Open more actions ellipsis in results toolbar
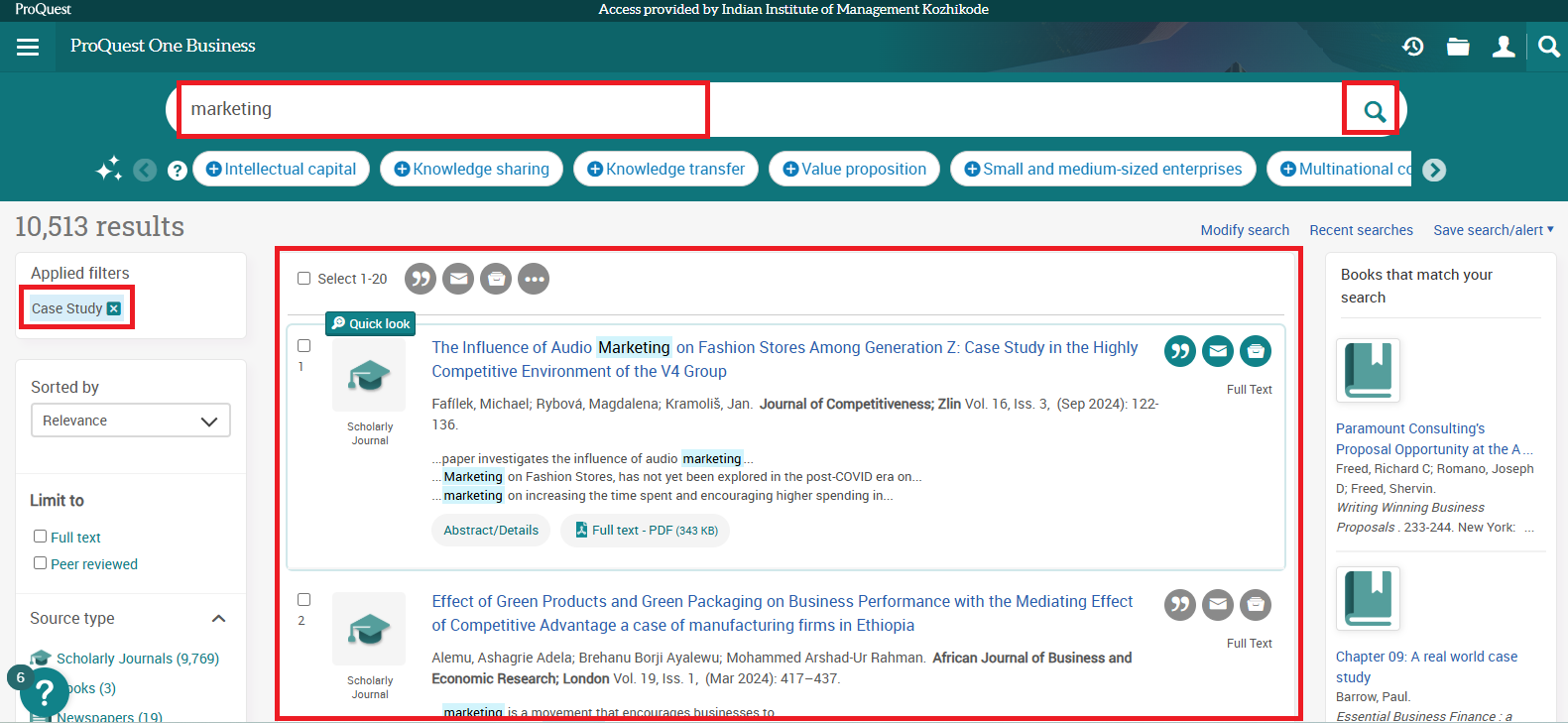The height and width of the screenshot is (723, 1568). tap(534, 280)
